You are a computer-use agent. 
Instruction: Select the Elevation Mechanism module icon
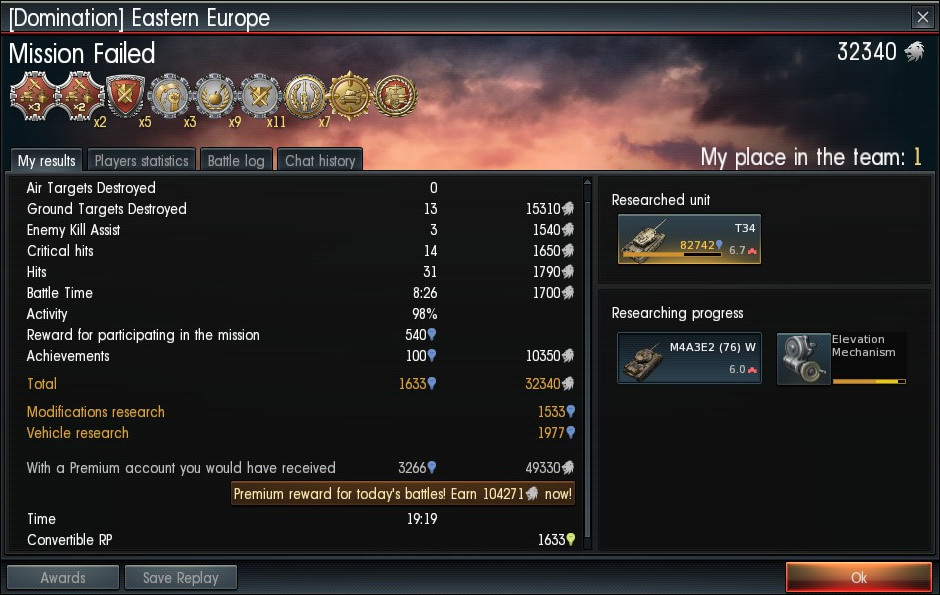pyautogui.click(x=803, y=358)
